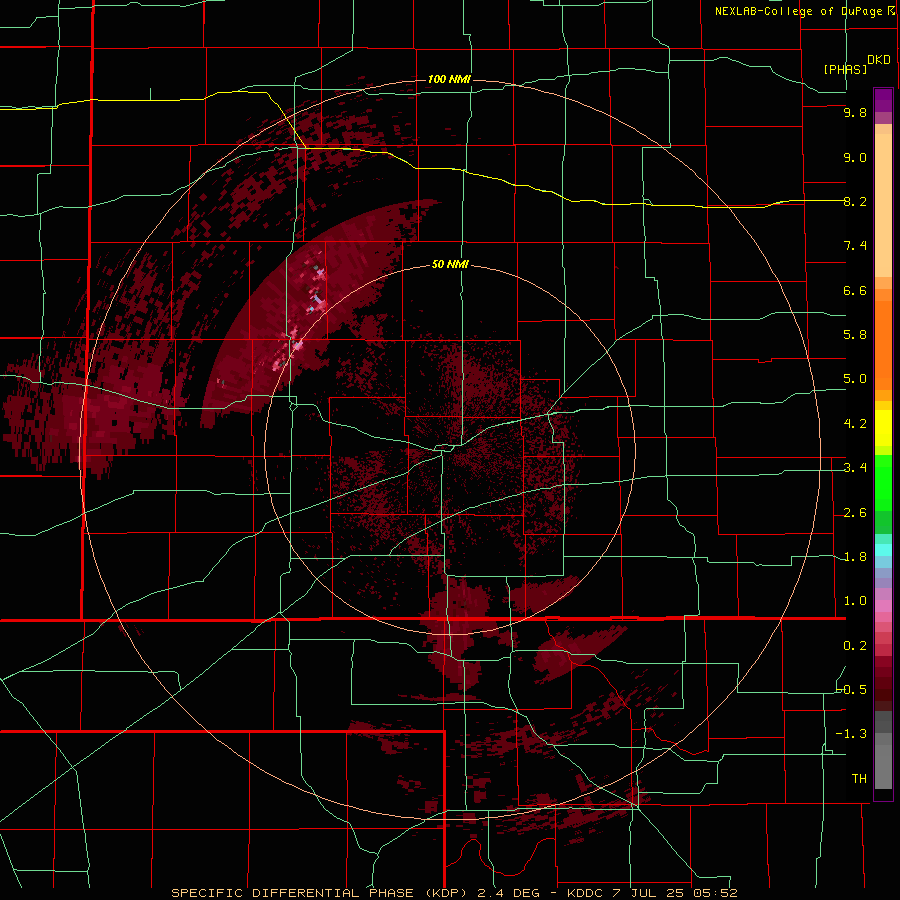Click the [PHAS] units label
Image resolution: width=900 pixels, height=900 pixels.
click(845, 70)
